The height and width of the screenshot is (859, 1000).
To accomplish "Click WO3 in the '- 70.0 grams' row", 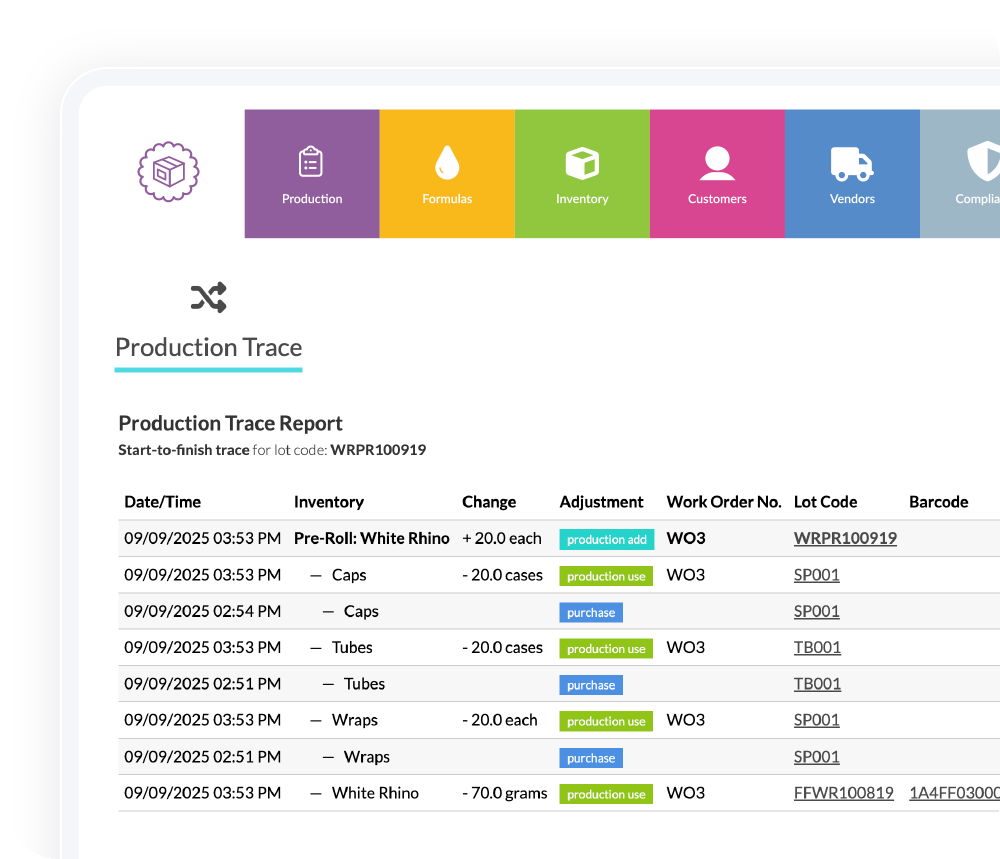I will [686, 793].
